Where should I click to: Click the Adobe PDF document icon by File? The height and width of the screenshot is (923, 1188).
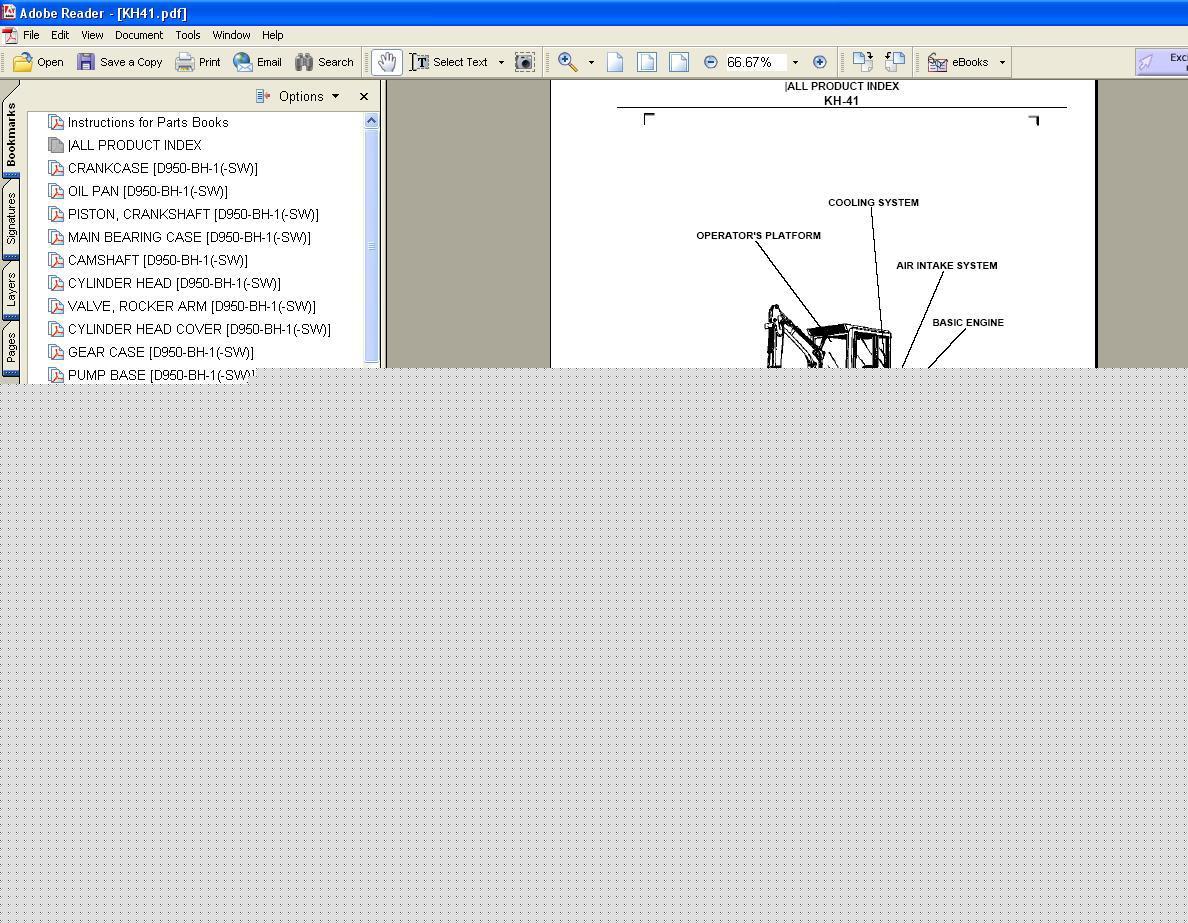click(10, 36)
